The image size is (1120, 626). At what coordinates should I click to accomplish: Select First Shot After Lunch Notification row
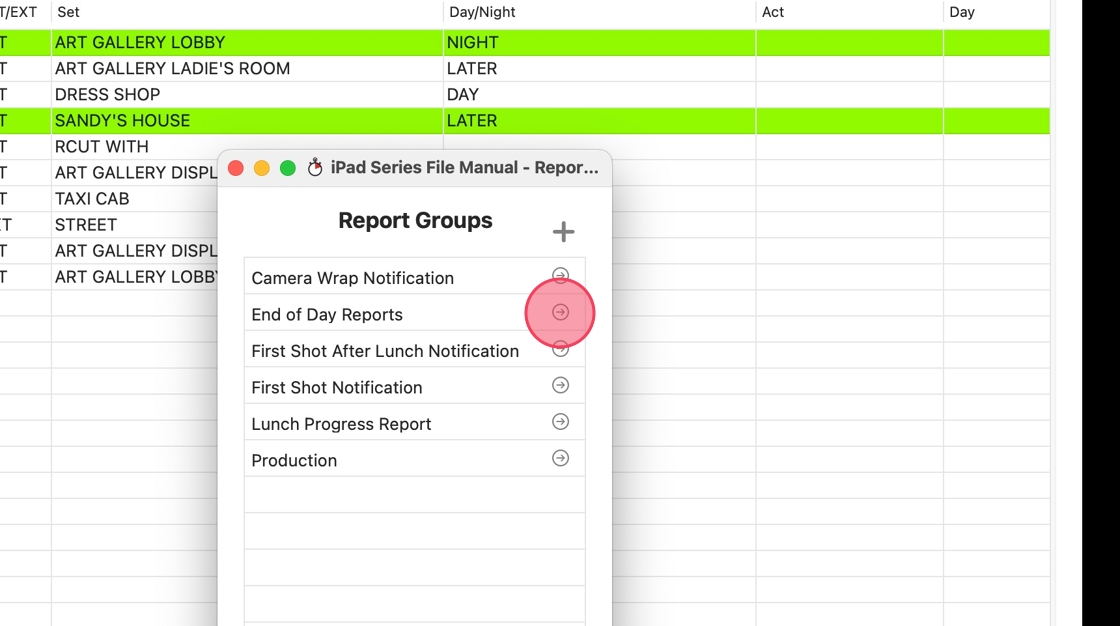pyautogui.click(x=414, y=351)
